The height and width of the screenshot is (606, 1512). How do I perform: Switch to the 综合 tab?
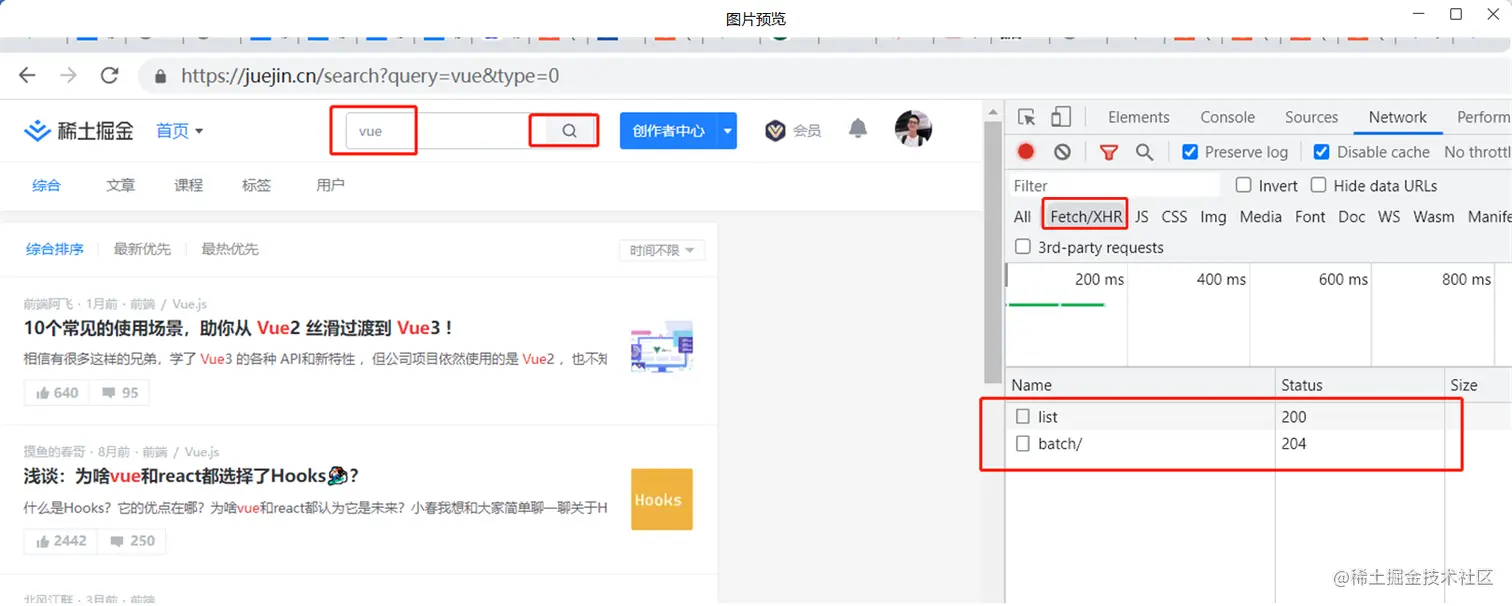46,185
